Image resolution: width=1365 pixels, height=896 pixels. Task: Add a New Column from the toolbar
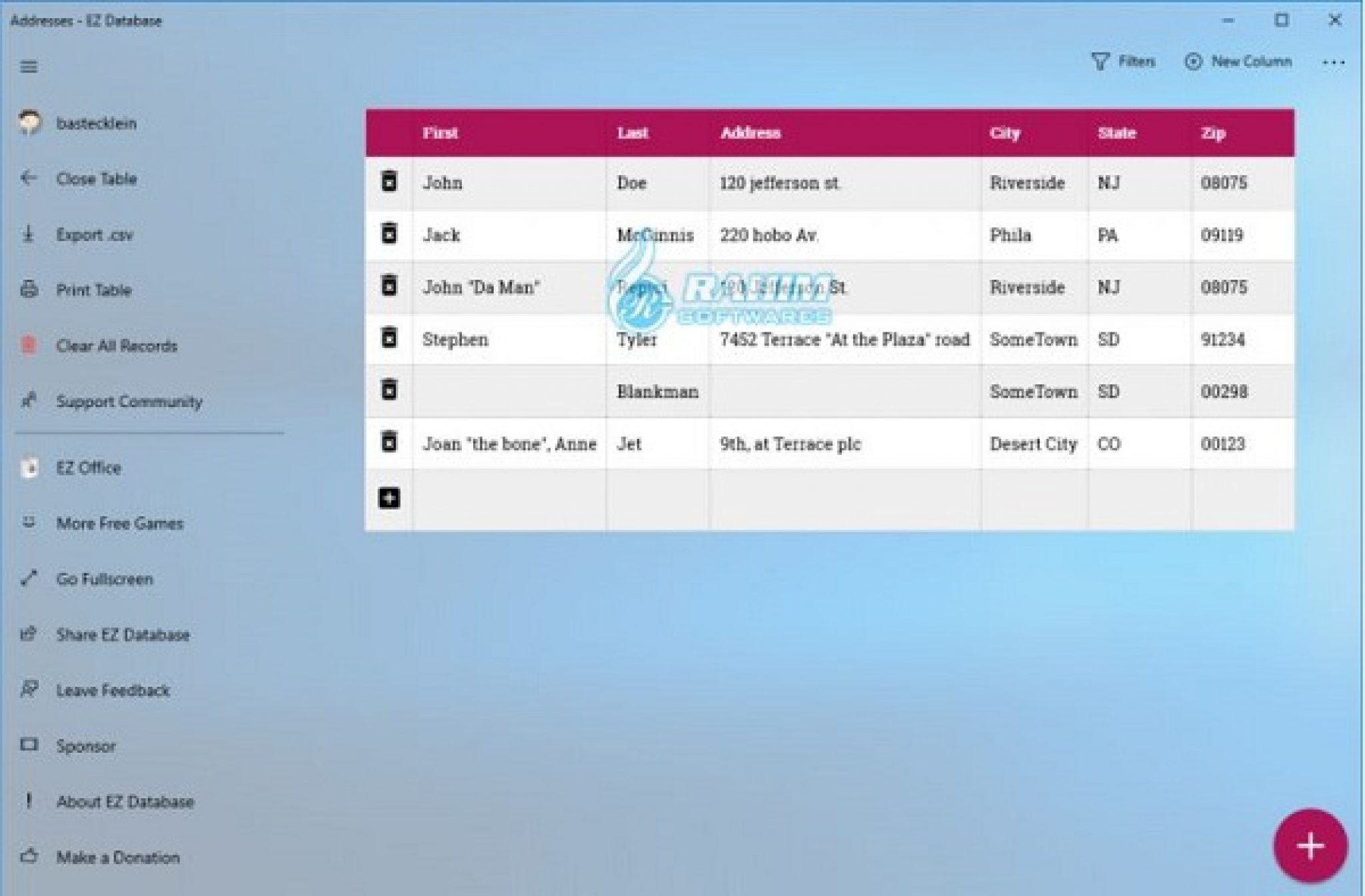1238,62
